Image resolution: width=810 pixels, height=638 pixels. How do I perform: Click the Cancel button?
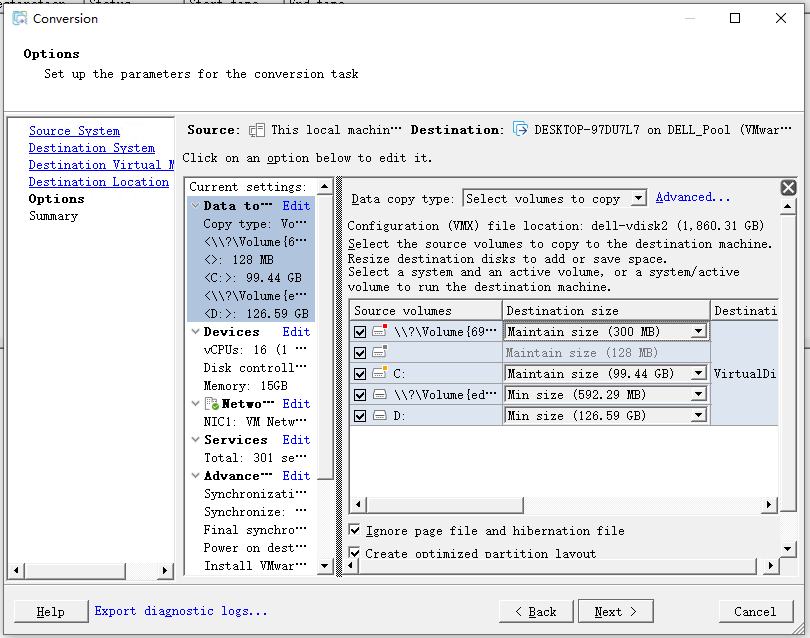(x=755, y=612)
